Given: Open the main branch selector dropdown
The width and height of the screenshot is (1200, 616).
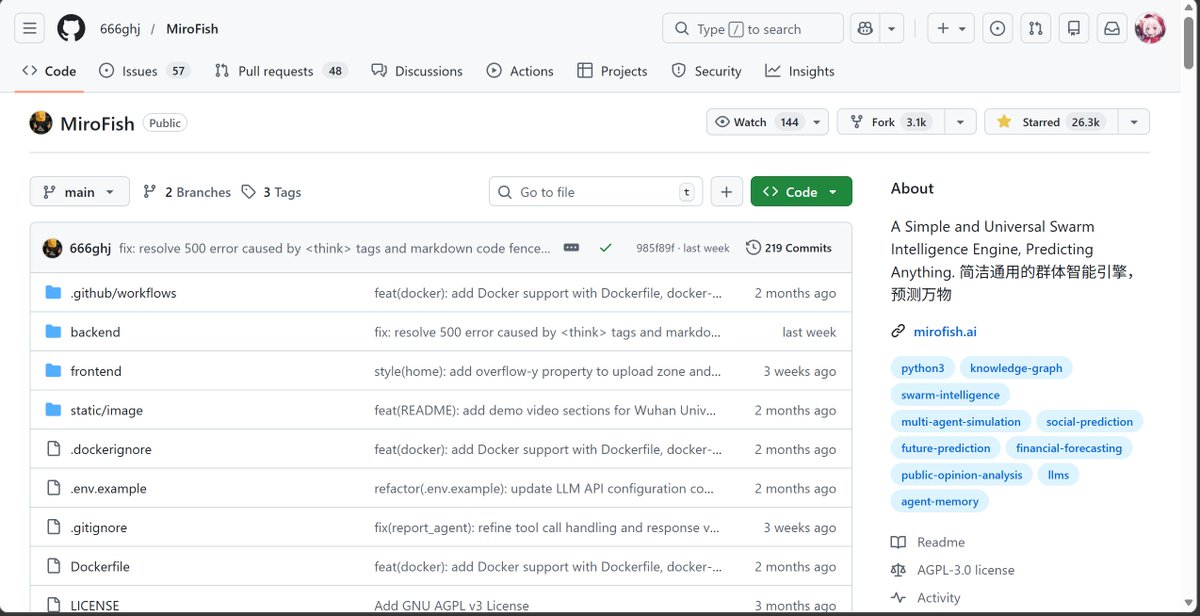Looking at the screenshot, I should (x=80, y=192).
